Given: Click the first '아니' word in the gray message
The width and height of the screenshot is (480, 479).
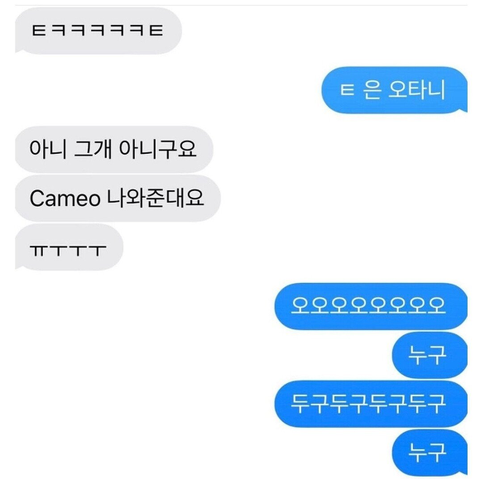Looking at the screenshot, I should [48, 149].
